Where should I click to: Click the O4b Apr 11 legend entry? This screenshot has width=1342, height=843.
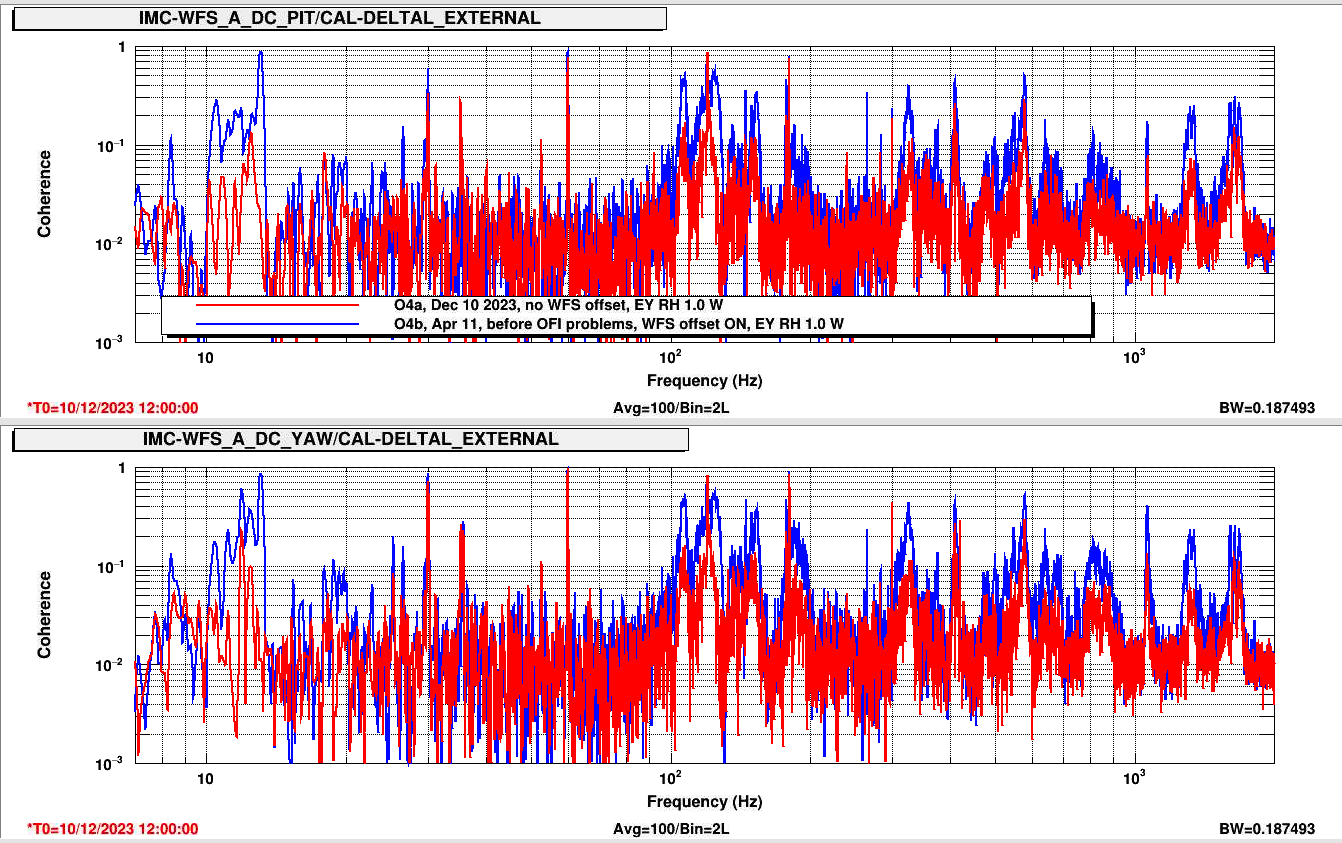tap(619, 325)
